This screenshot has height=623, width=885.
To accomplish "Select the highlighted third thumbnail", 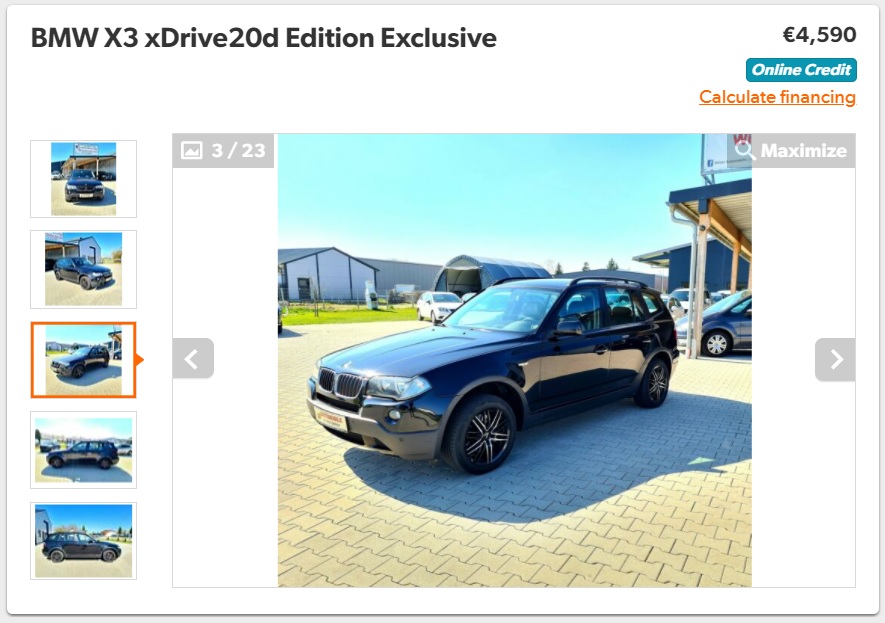I will pos(84,360).
